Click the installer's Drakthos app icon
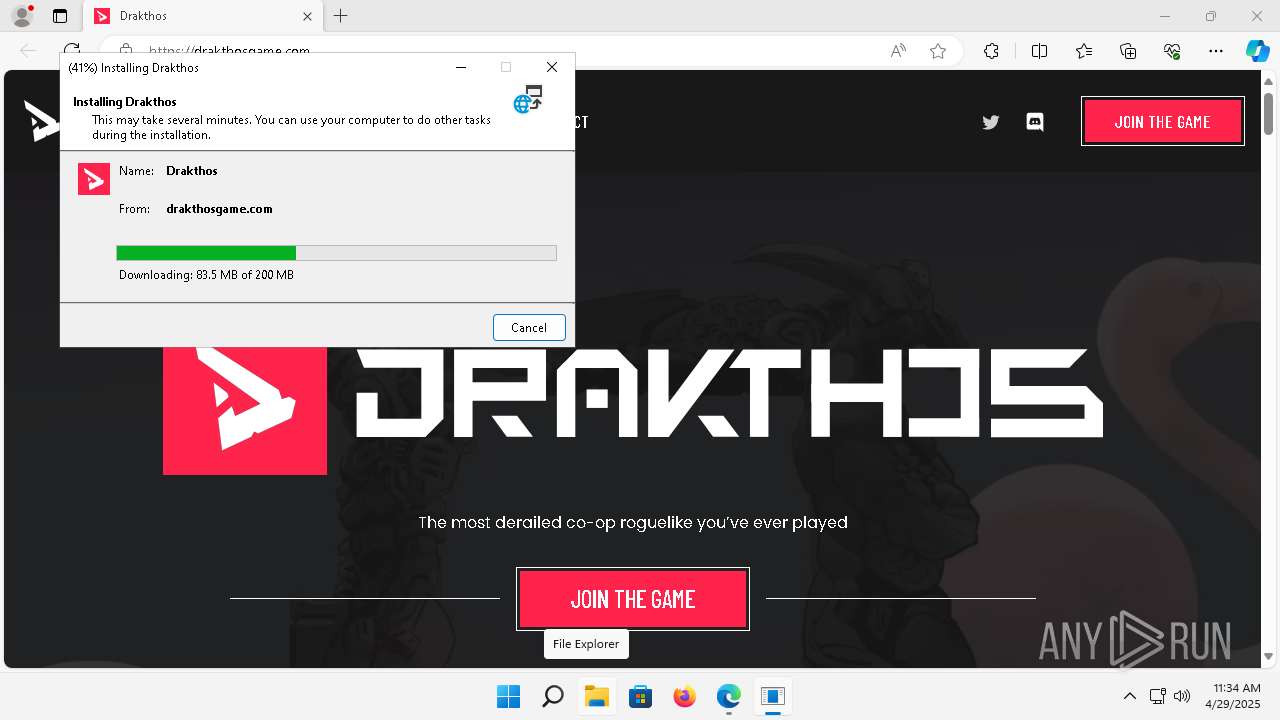 coord(94,179)
